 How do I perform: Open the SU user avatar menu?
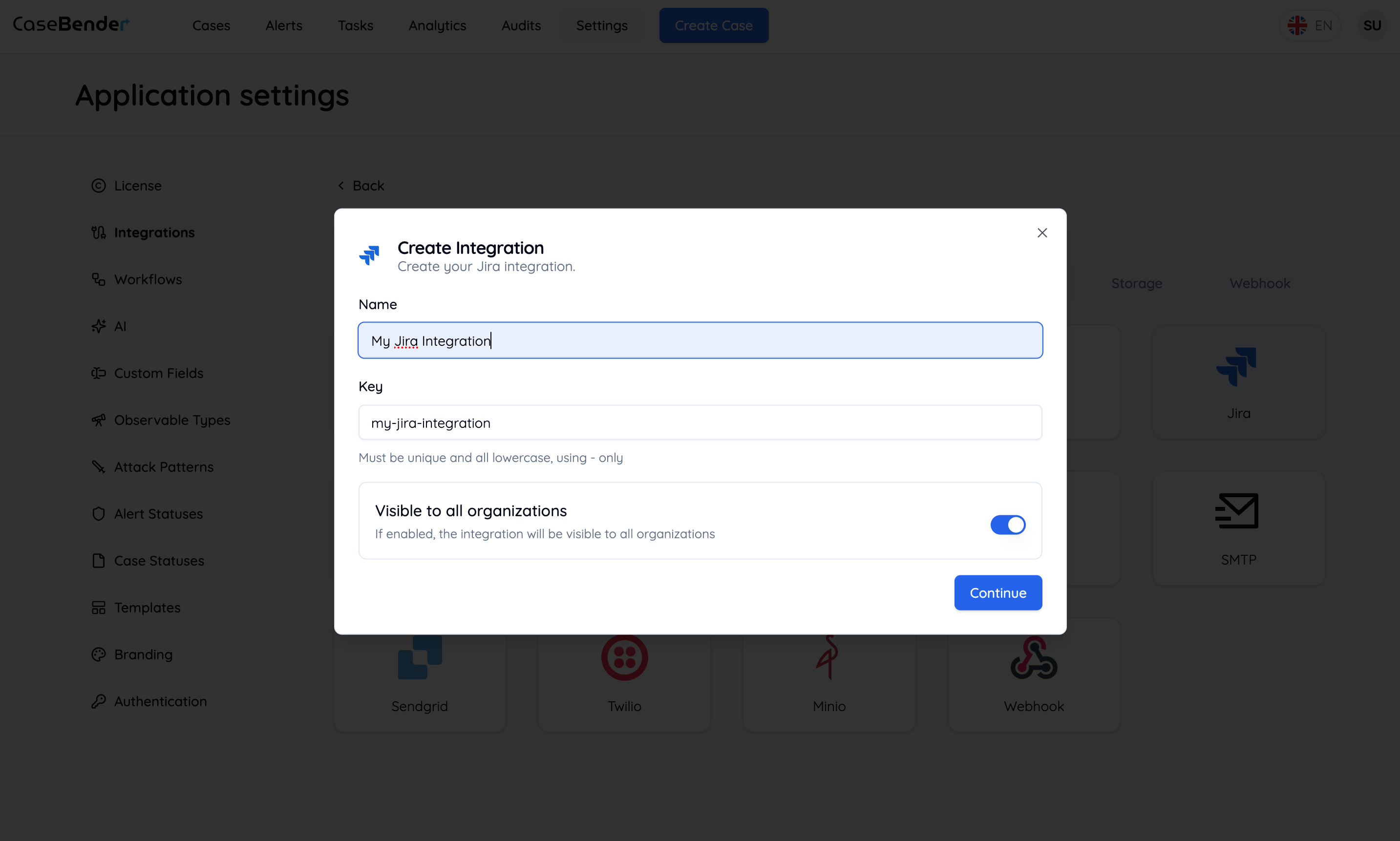click(x=1372, y=25)
